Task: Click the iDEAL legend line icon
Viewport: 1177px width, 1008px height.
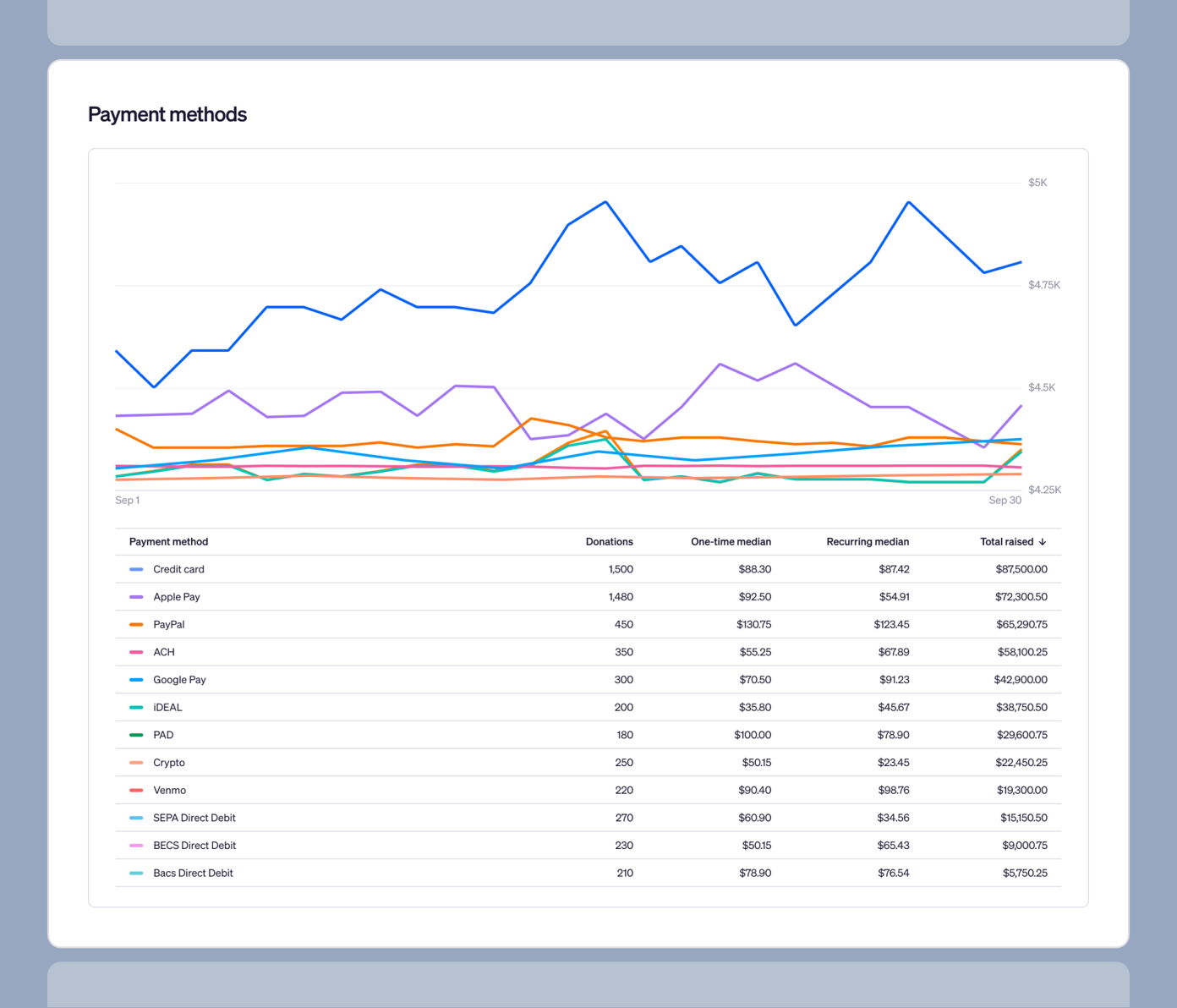Action: coord(137,707)
